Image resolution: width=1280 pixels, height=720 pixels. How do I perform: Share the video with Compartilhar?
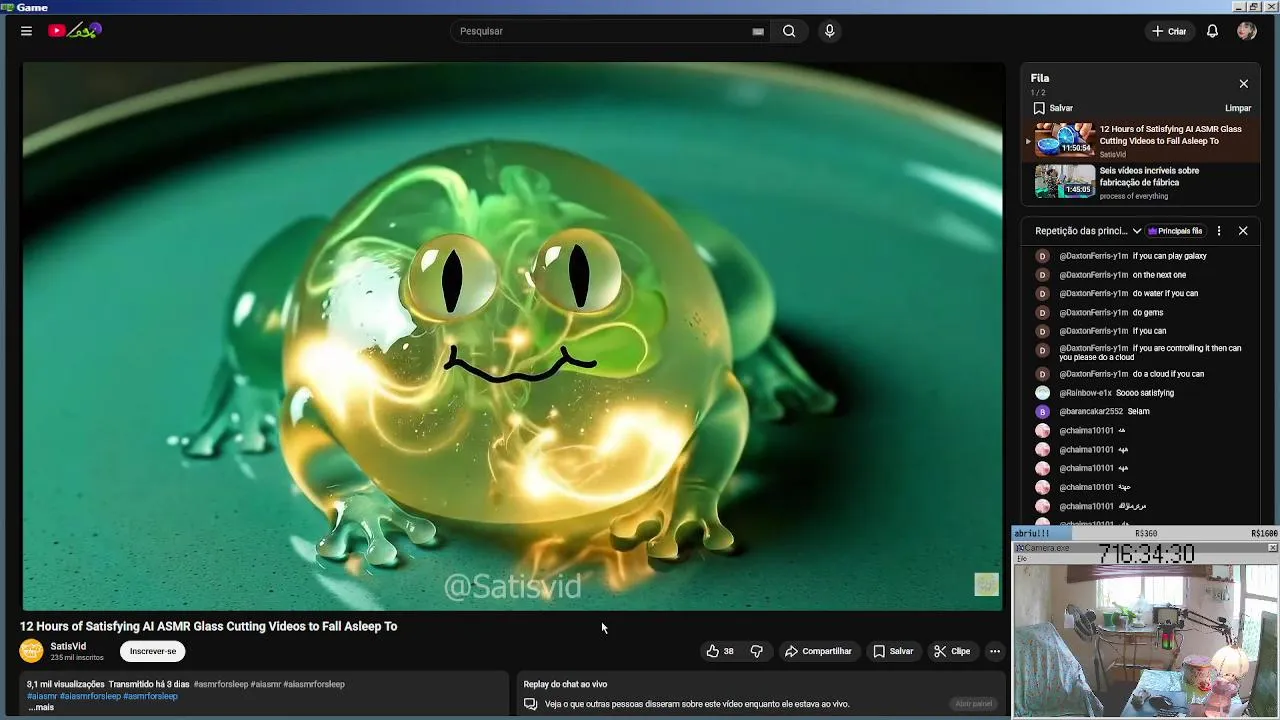pos(818,651)
